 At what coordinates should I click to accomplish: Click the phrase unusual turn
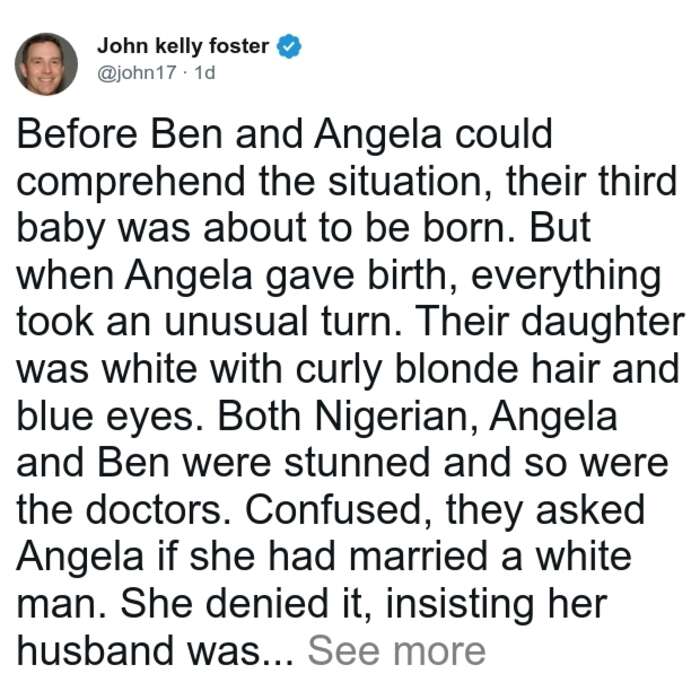281,322
